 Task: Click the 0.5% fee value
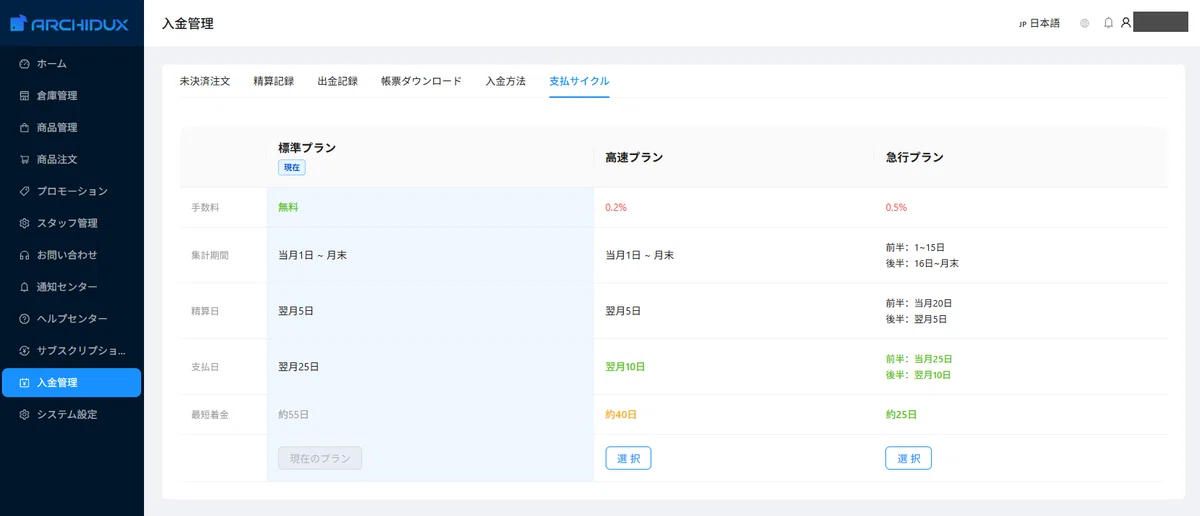coord(896,207)
